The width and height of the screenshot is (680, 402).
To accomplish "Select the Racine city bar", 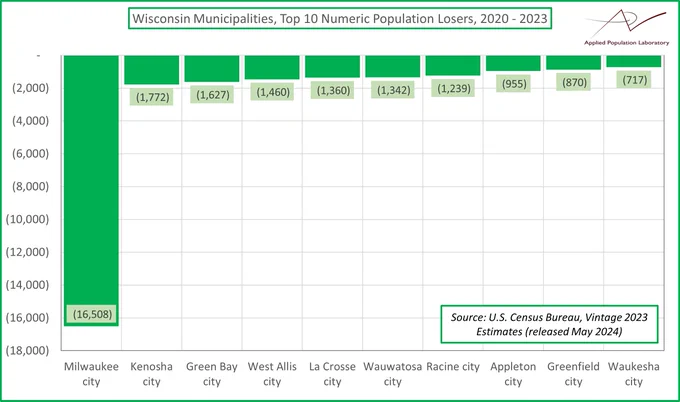I will pyautogui.click(x=453, y=65).
